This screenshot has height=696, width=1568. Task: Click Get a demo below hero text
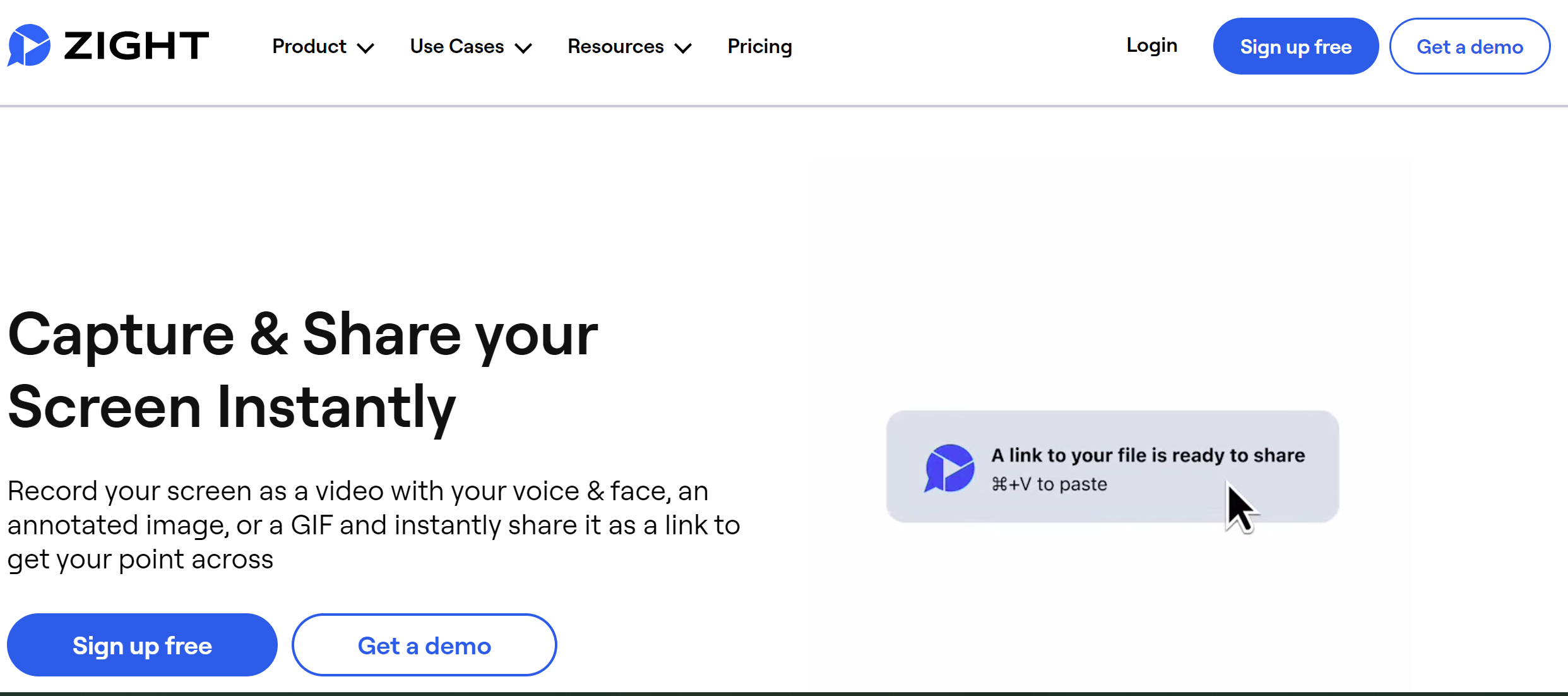[424, 645]
